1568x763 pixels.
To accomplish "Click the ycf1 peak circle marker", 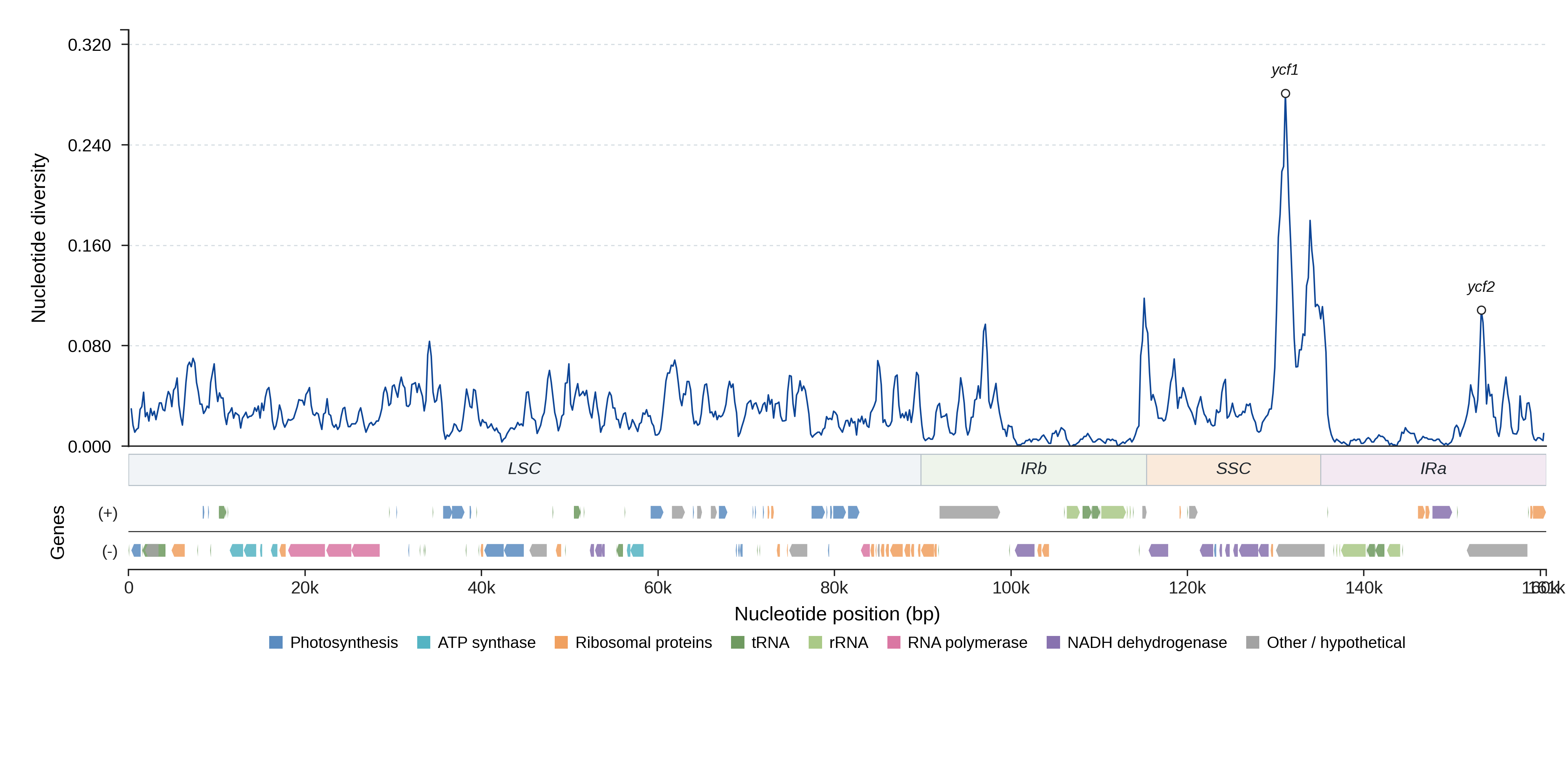I will tap(1285, 94).
